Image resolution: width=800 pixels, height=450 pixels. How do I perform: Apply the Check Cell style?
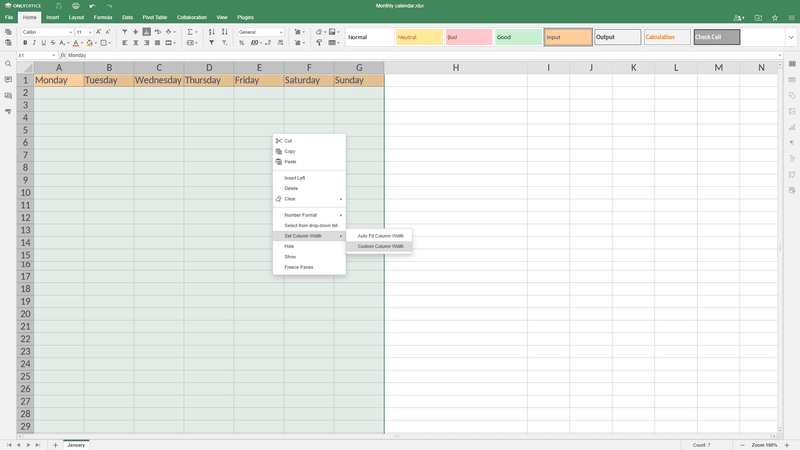(717, 37)
